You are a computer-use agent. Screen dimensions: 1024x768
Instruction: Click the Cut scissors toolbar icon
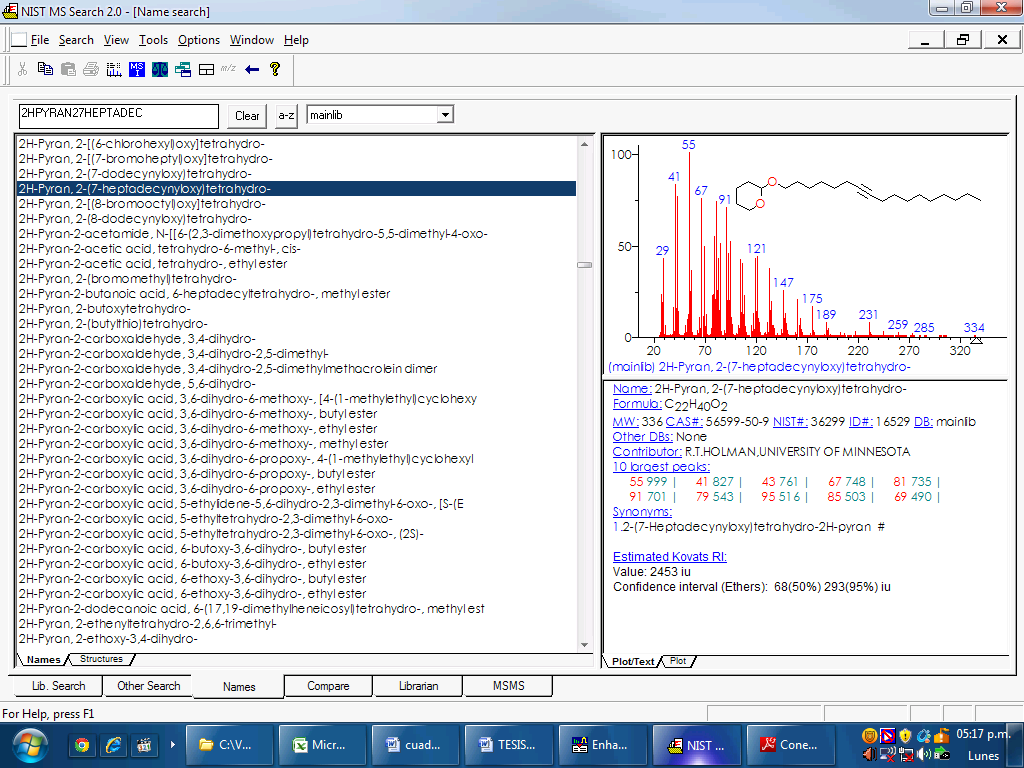click(x=22, y=69)
